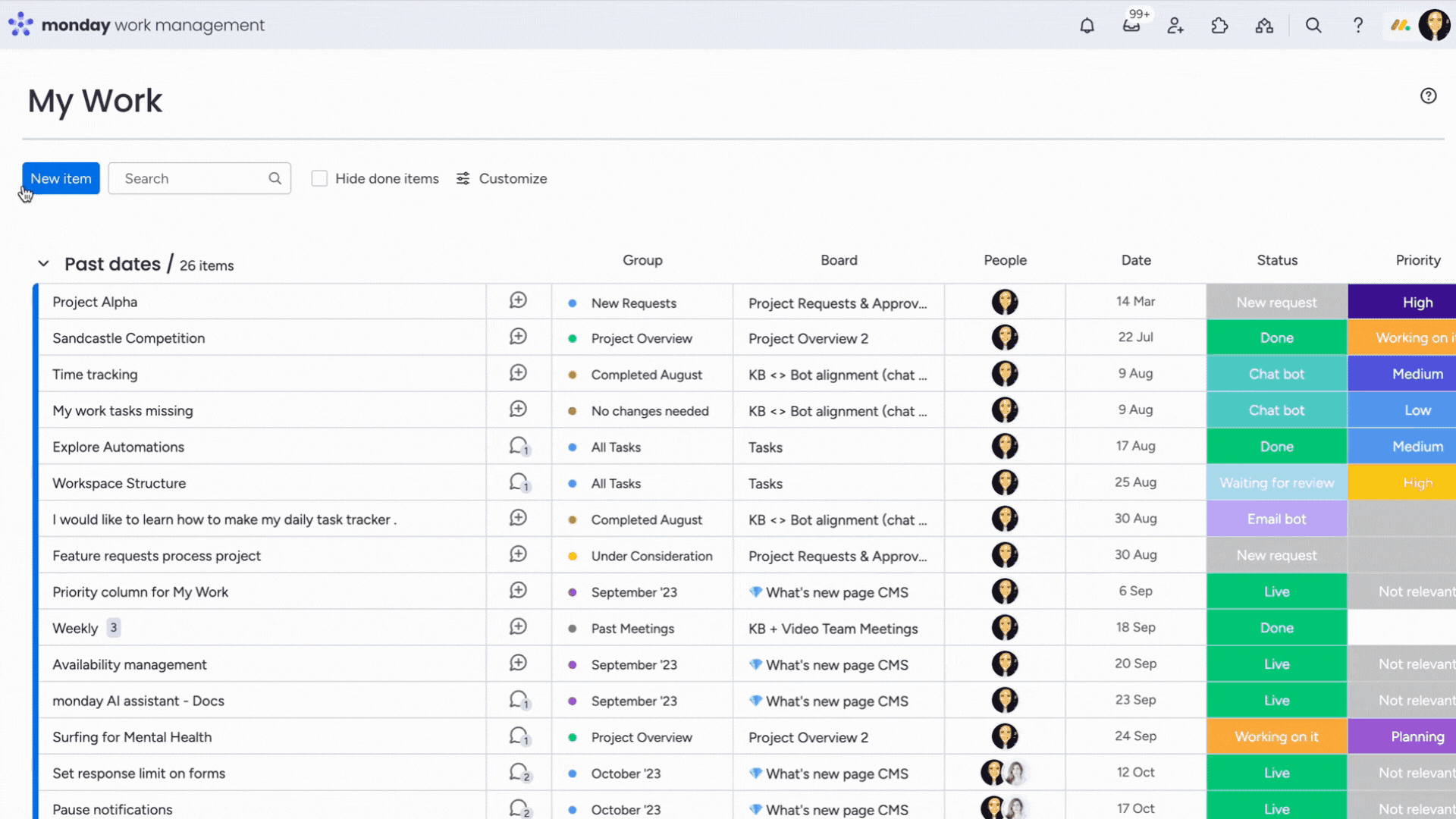This screenshot has width=1456, height=819.
Task: Open the profile avatar menu
Action: click(1436, 25)
